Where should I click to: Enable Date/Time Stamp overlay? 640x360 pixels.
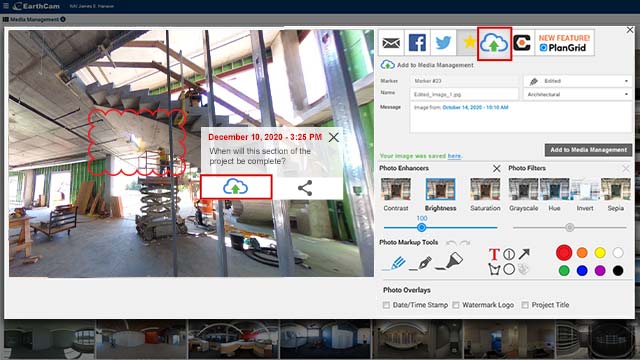coord(386,305)
